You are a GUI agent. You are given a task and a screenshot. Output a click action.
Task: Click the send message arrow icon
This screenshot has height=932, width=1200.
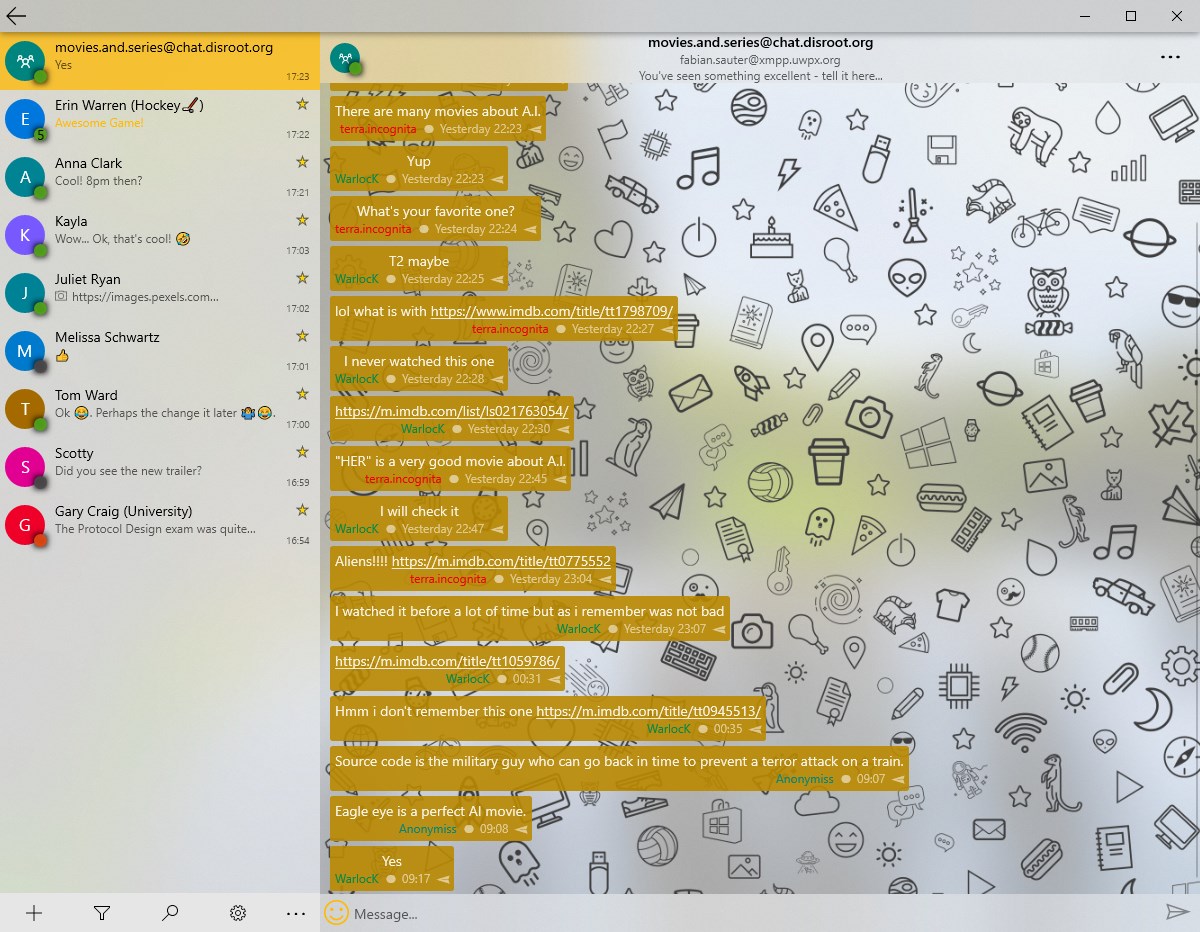pyautogui.click(x=1177, y=912)
